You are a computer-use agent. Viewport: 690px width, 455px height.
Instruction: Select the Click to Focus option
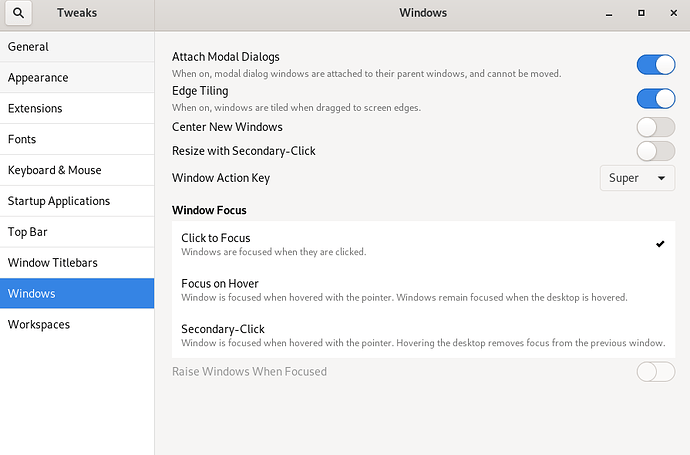[420, 244]
